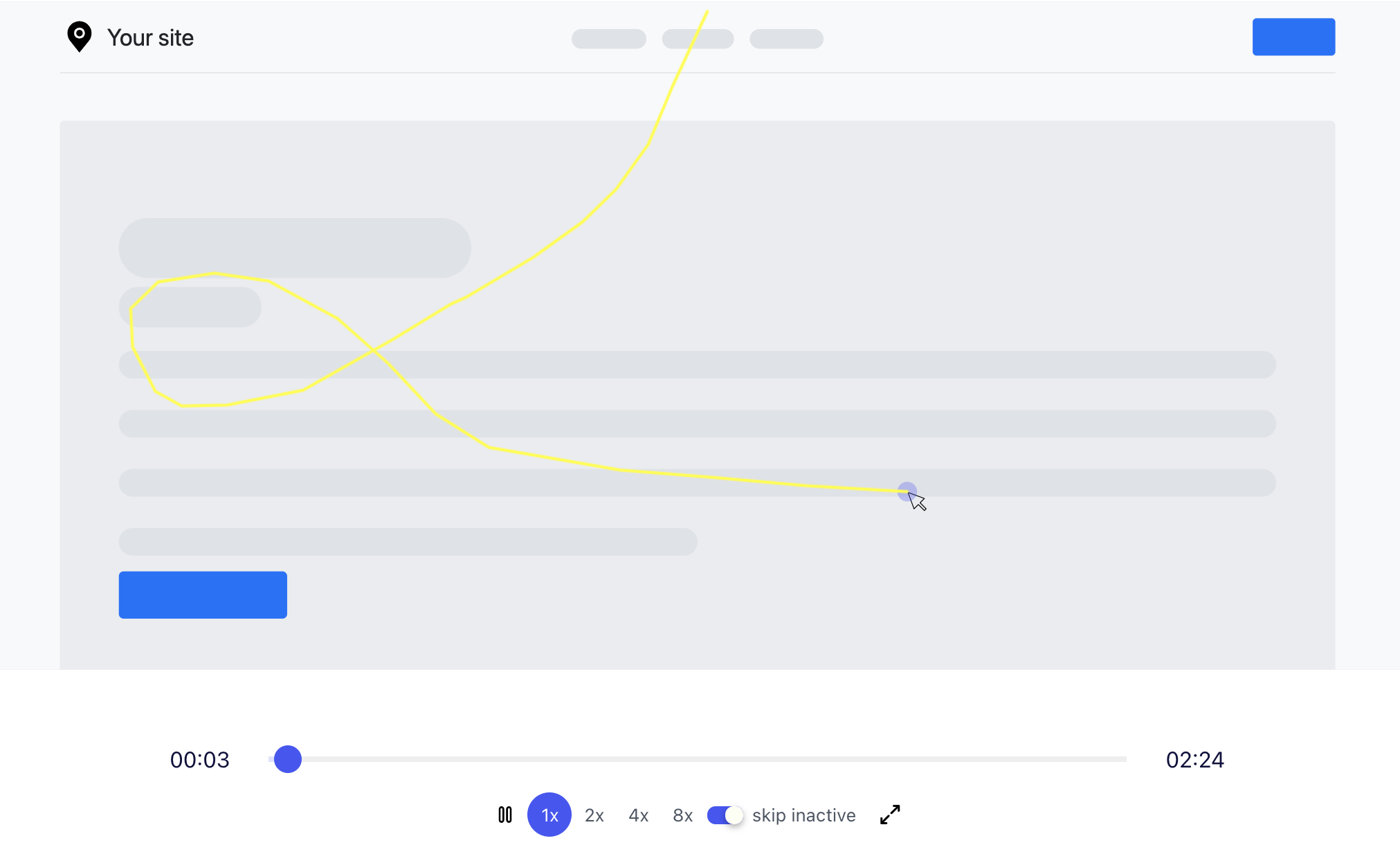Click the 'skip inactive' label text

[804, 815]
